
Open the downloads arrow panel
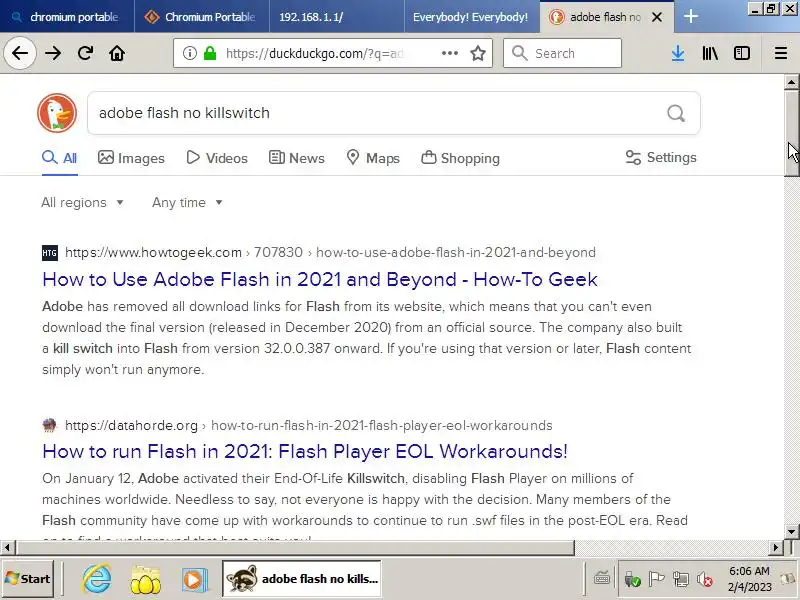click(x=678, y=53)
